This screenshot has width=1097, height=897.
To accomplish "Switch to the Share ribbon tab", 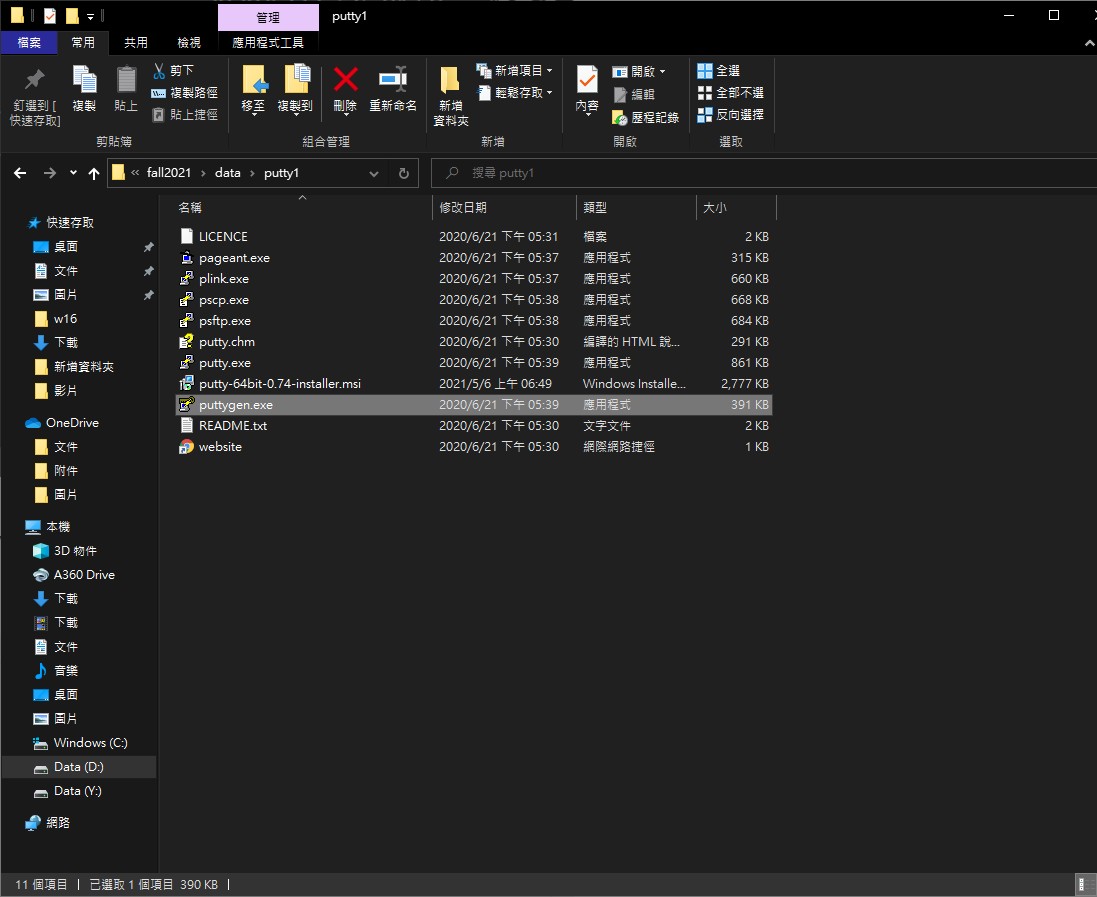I will click(136, 42).
